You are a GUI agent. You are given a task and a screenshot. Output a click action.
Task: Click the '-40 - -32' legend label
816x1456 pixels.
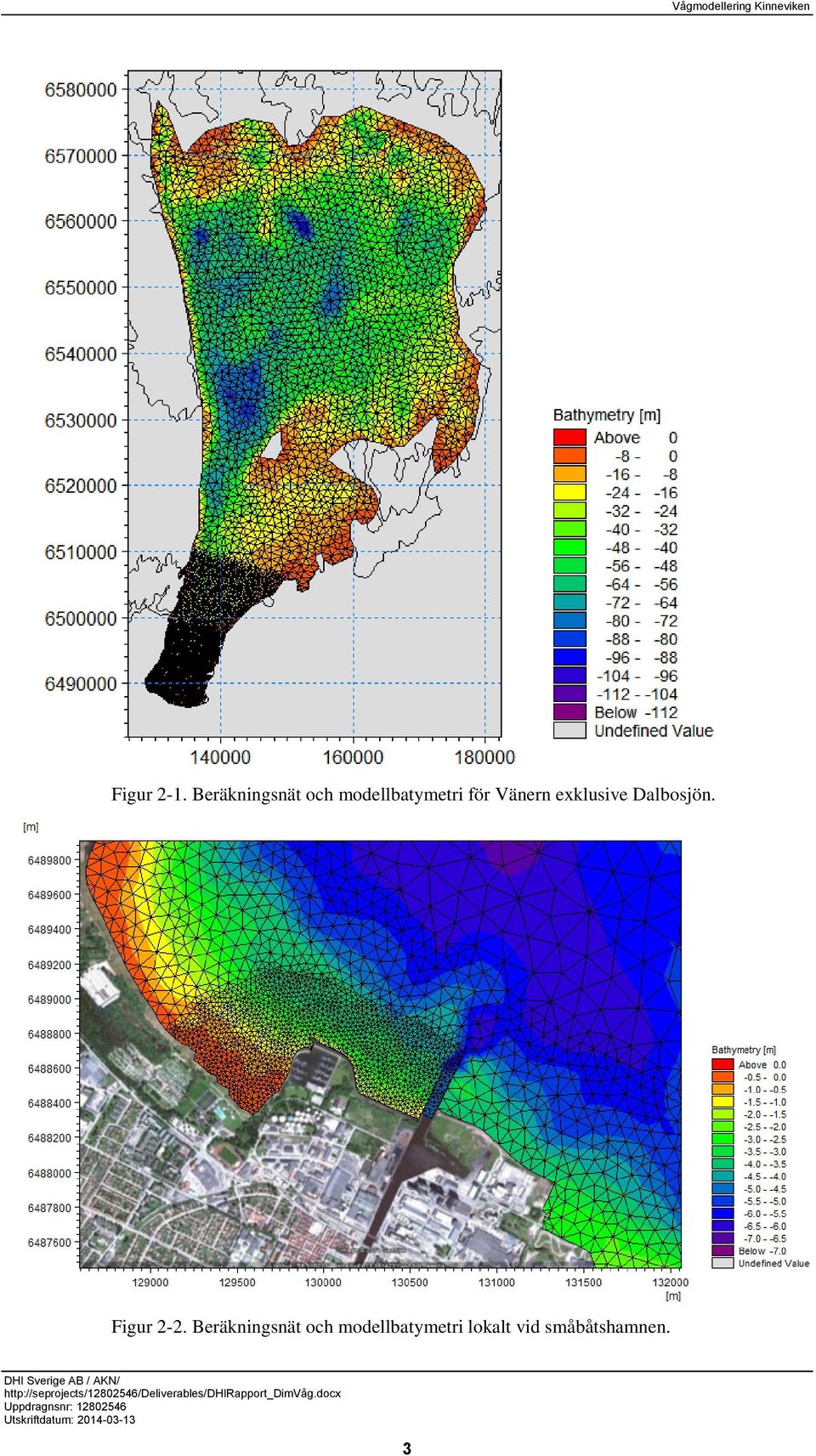[x=642, y=530]
